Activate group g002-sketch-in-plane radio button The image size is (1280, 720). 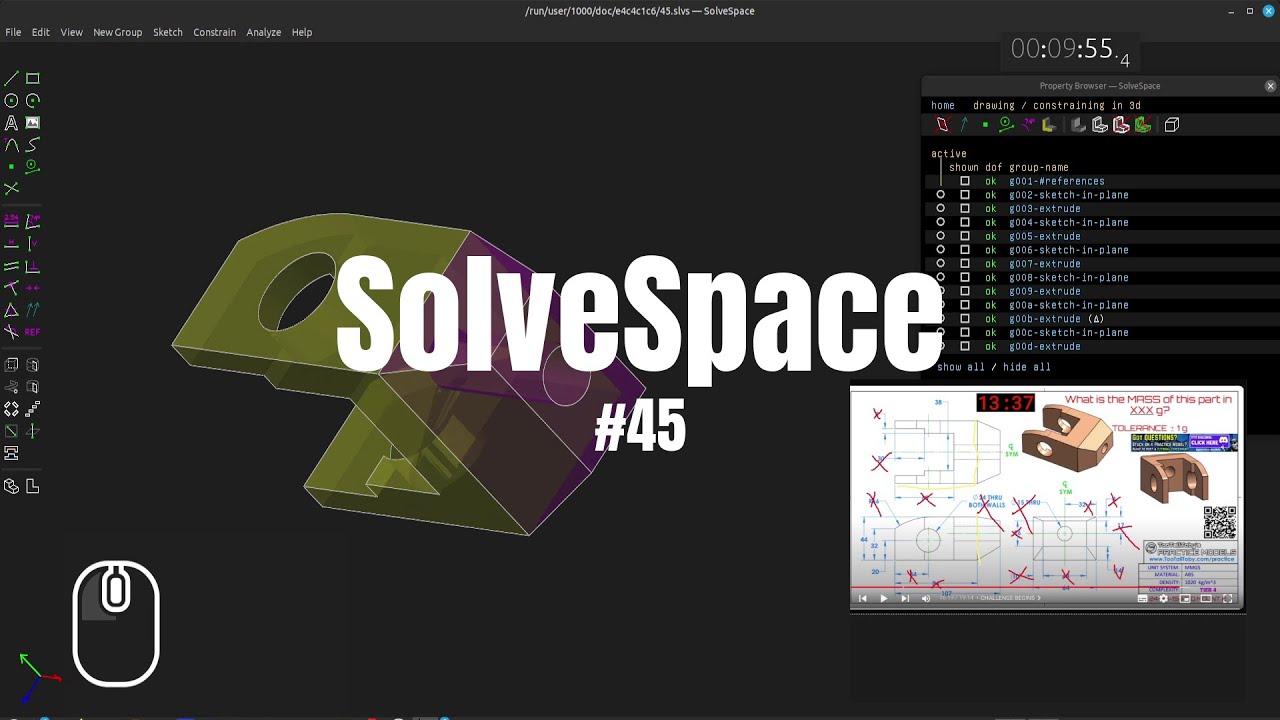[x=940, y=195]
